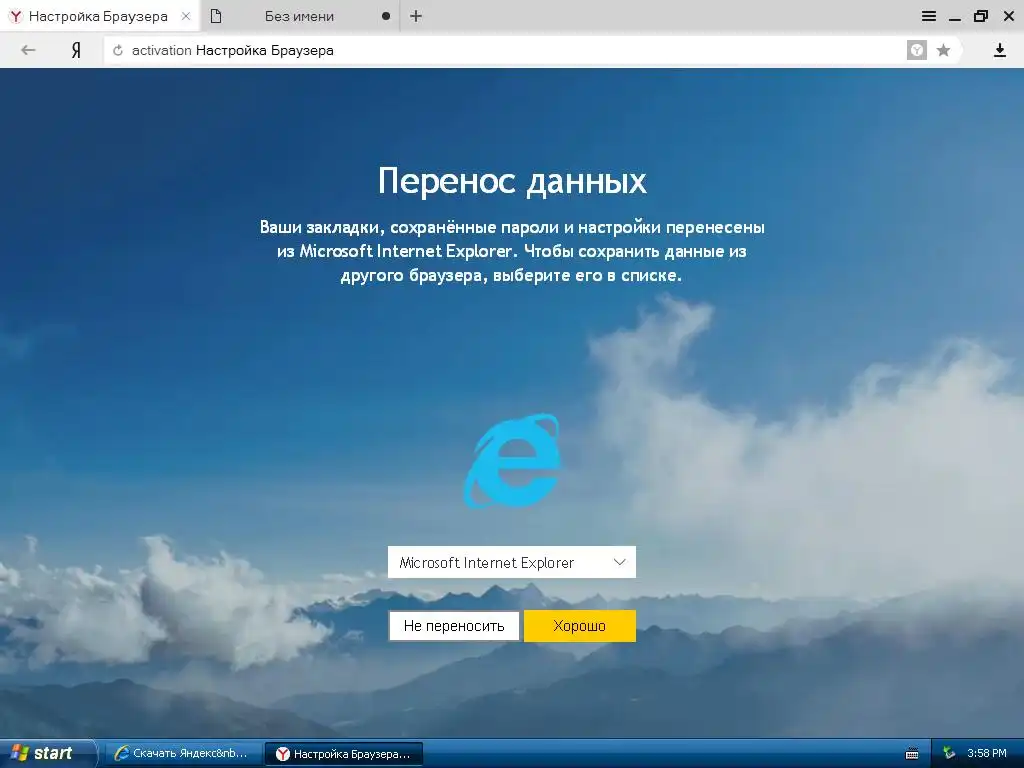Open the browser hamburger menu
The image size is (1024, 768).
click(x=929, y=16)
